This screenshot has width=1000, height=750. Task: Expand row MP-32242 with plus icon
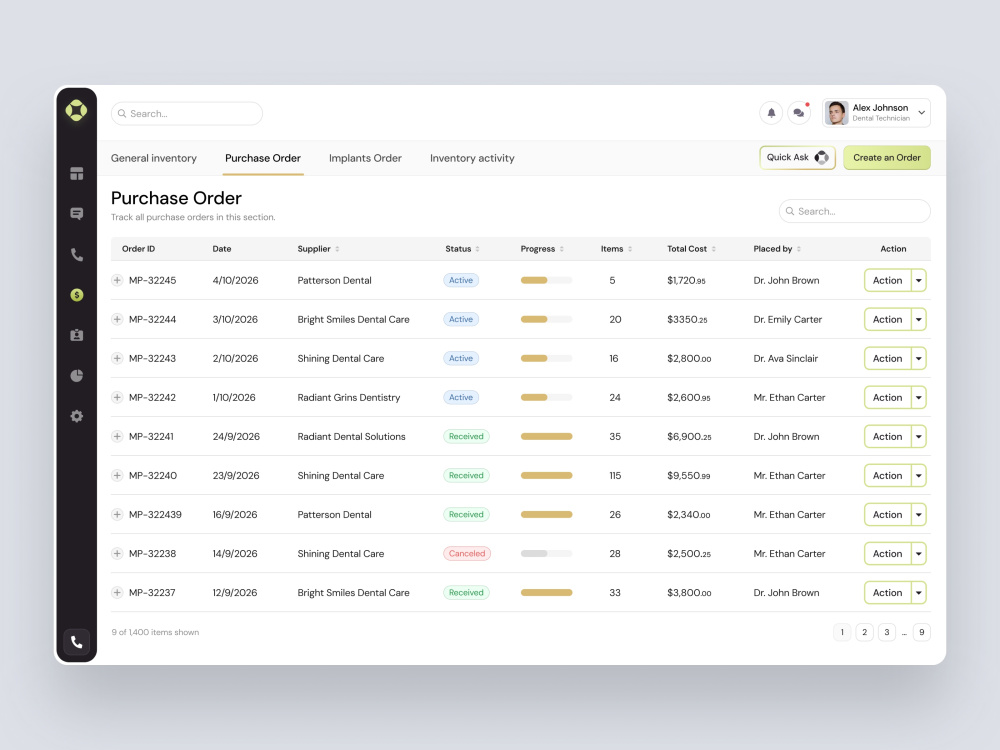tap(117, 397)
